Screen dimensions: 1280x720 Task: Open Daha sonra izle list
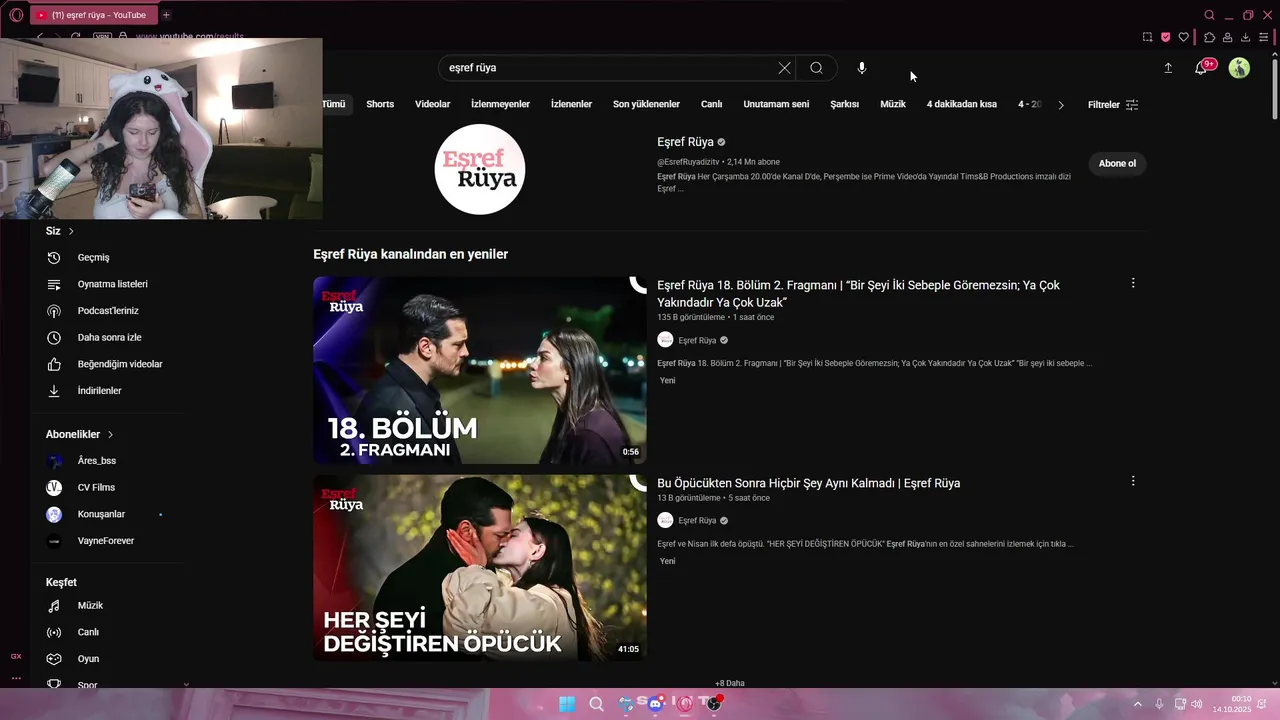point(109,338)
